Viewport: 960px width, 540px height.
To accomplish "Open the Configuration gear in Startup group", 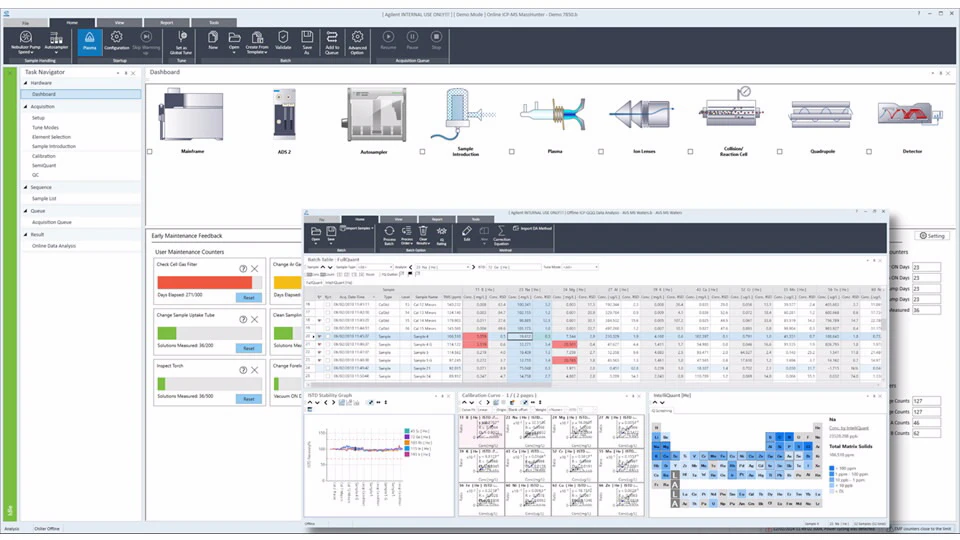I will 117,40.
